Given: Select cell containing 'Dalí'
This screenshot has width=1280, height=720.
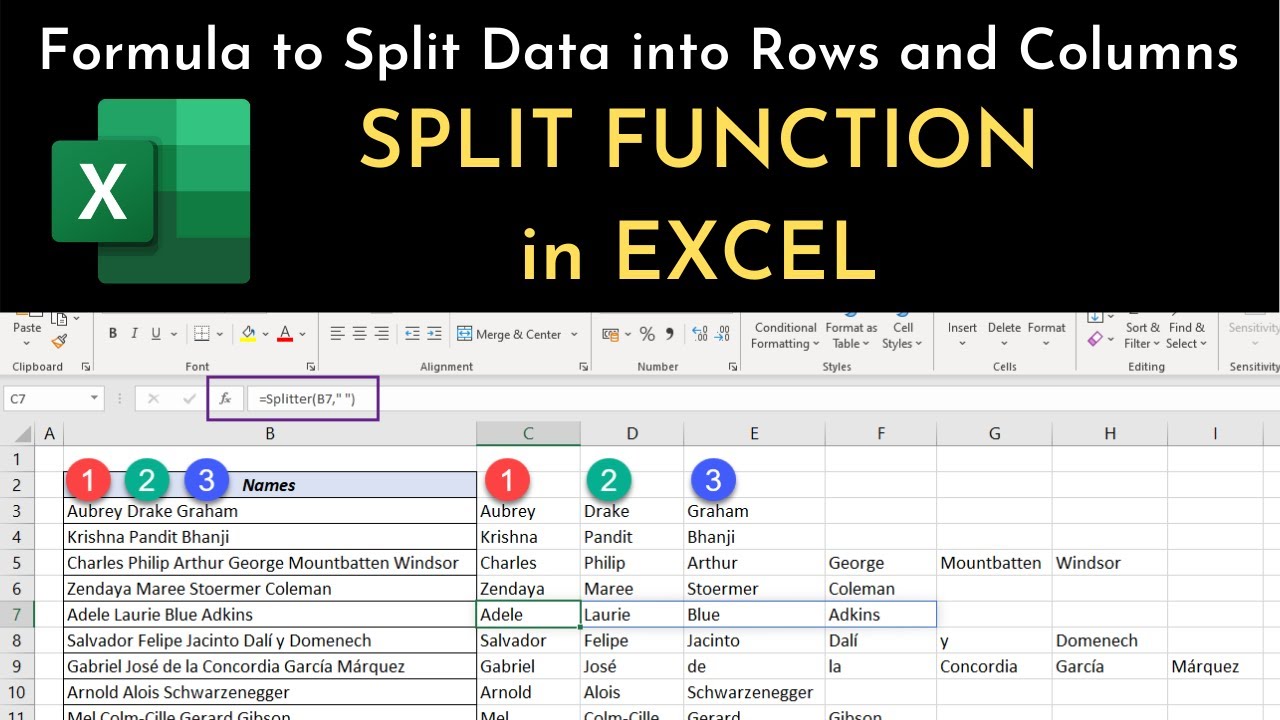Looking at the screenshot, I should tap(880, 640).
